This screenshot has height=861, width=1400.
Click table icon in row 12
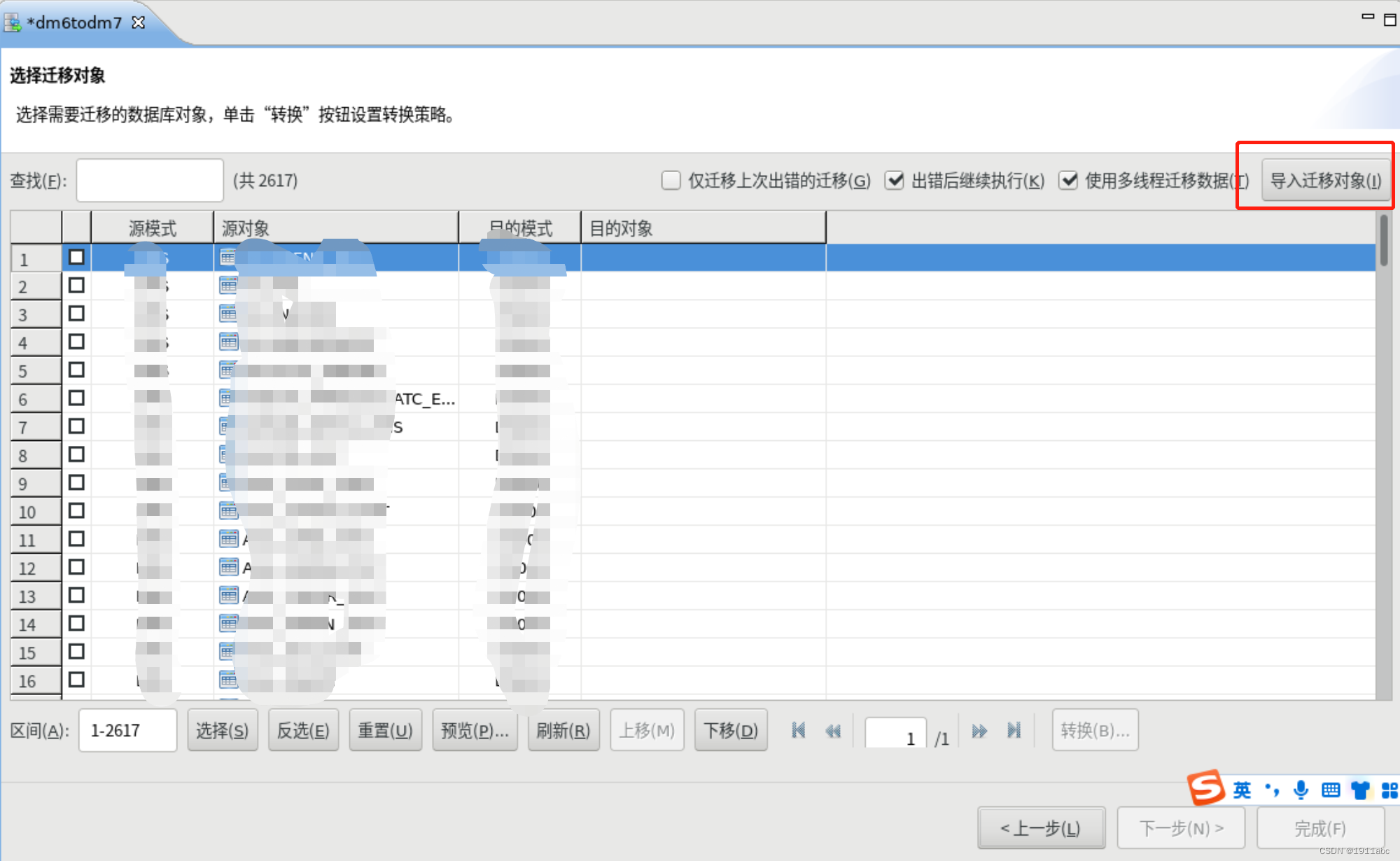click(x=228, y=567)
